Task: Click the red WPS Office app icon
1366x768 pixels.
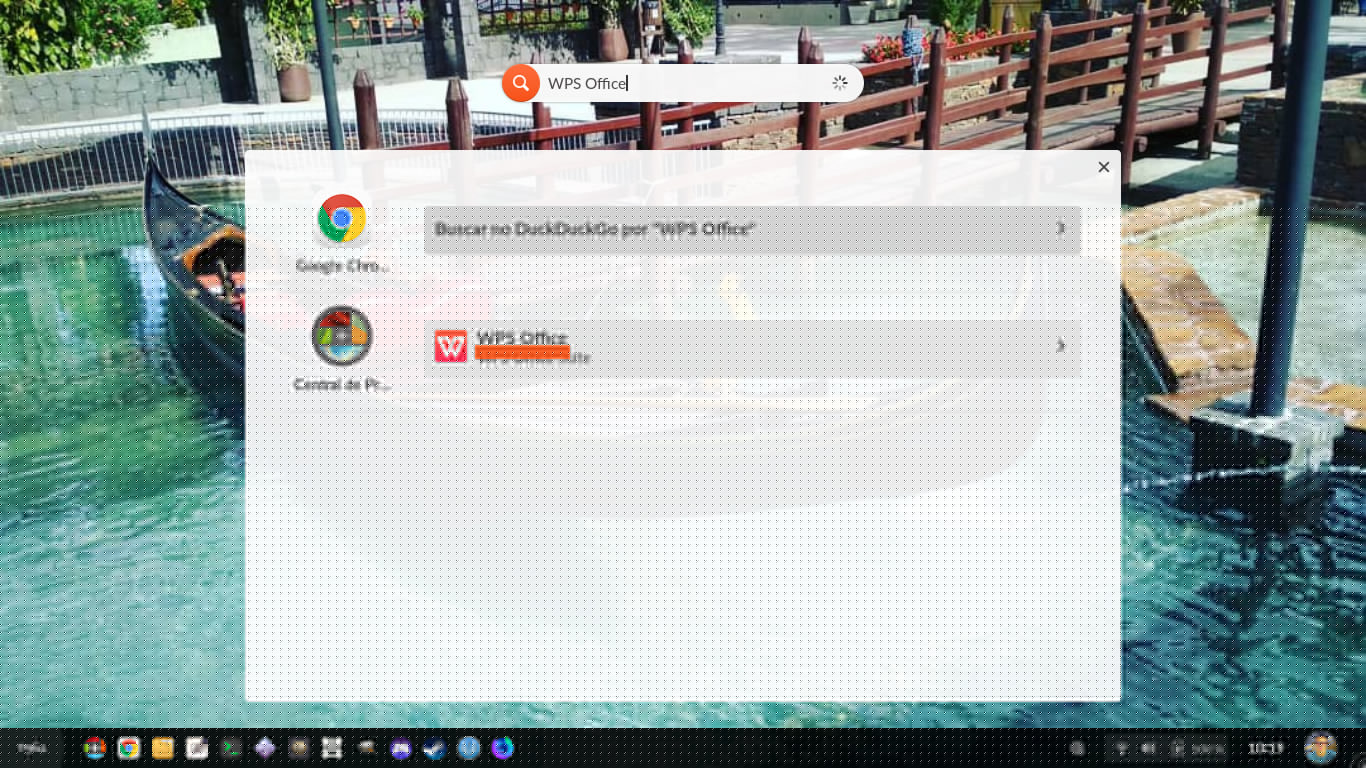Action: 451,346
